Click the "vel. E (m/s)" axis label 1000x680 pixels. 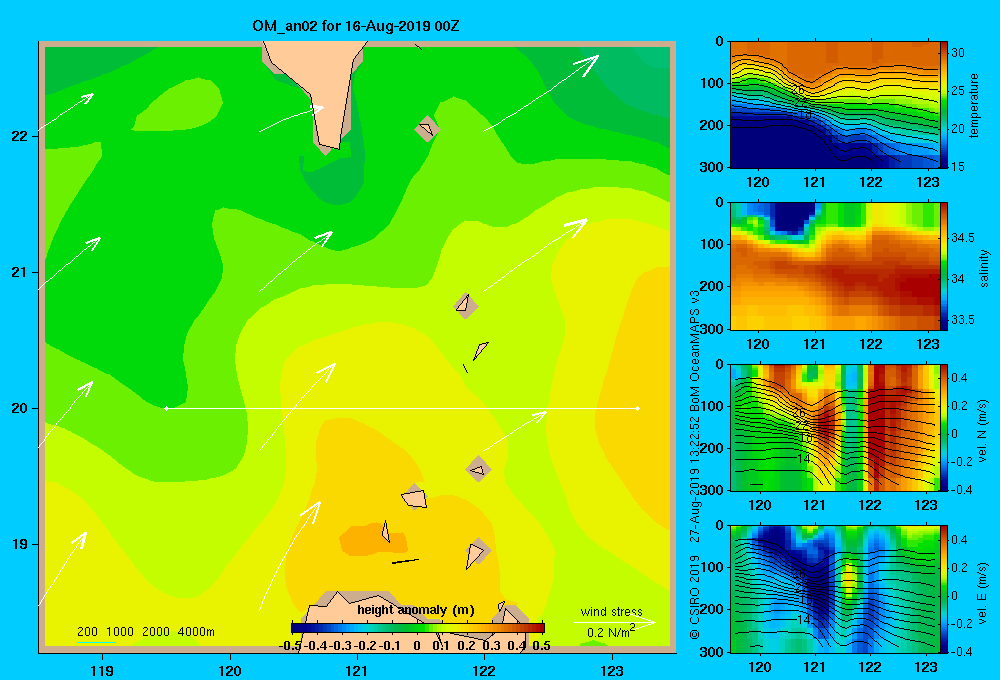(982, 591)
